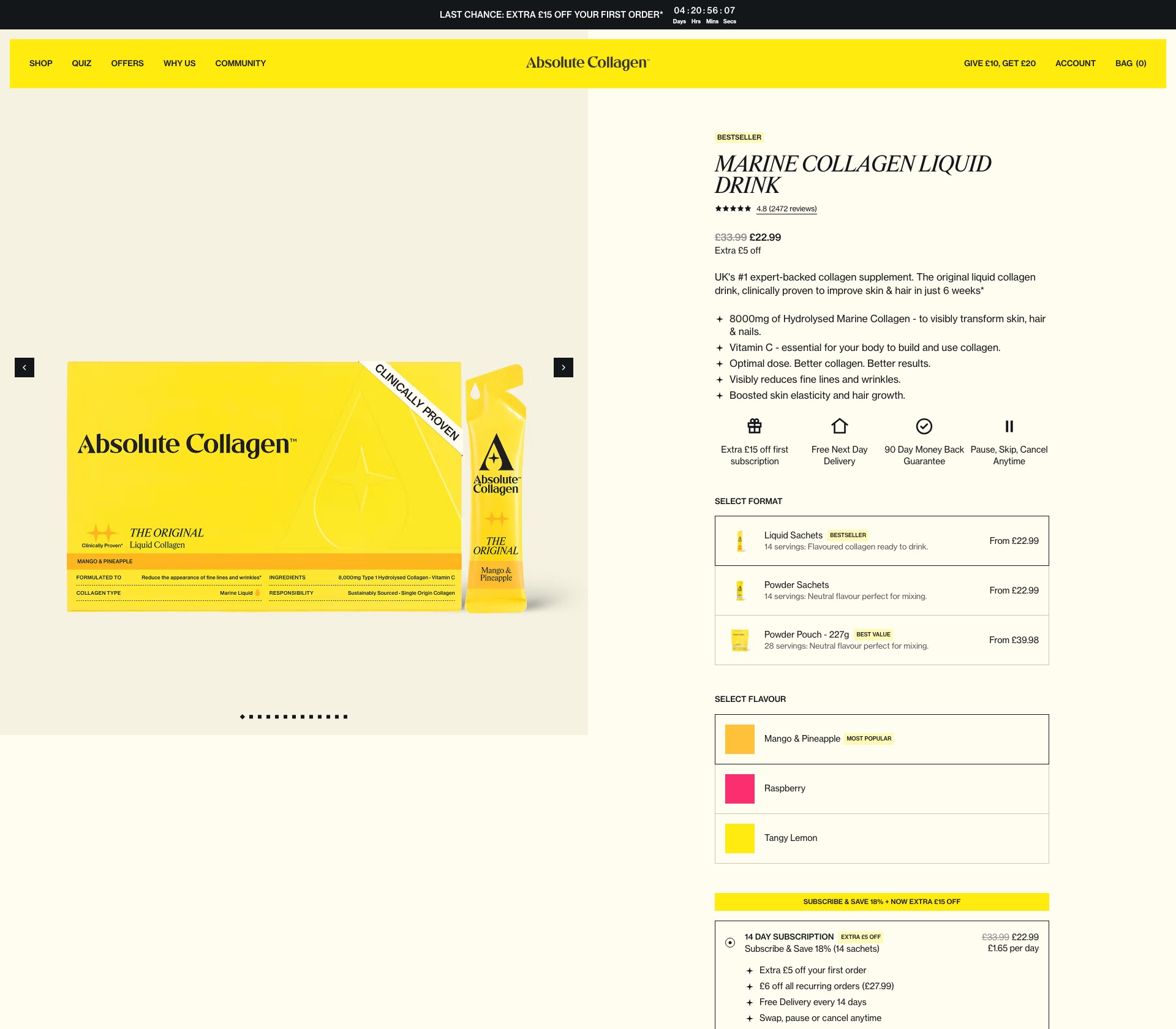
Task: Click the EXTRA £5 OFF subscription badge
Action: click(x=861, y=937)
